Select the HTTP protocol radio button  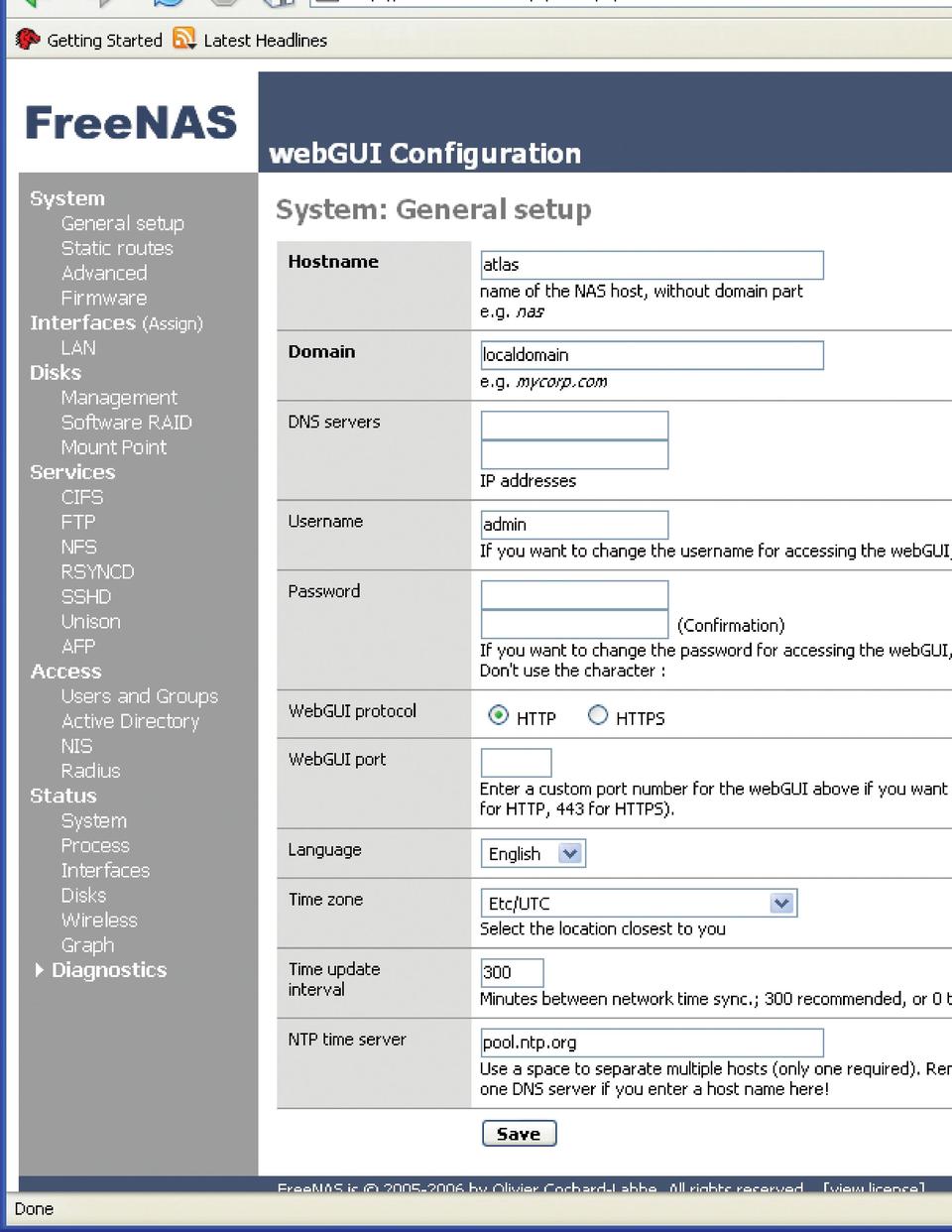499,715
